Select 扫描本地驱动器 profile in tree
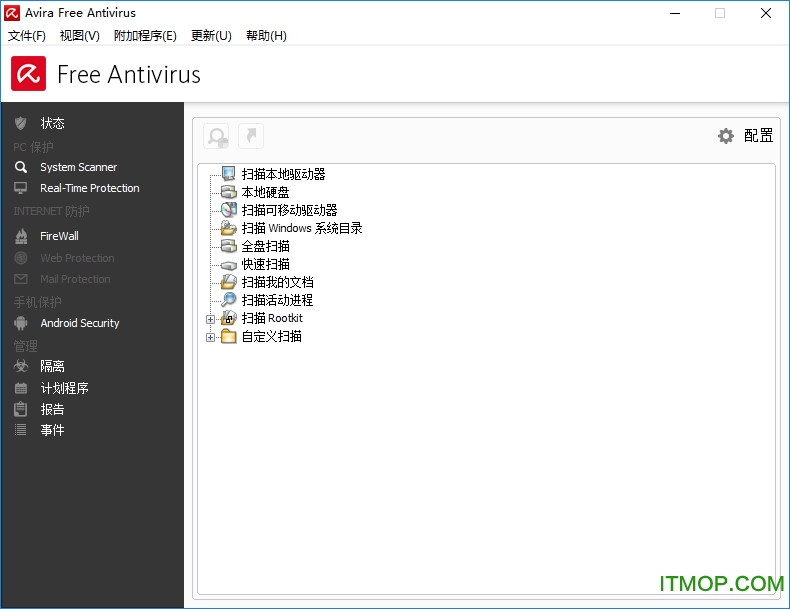 [283, 174]
